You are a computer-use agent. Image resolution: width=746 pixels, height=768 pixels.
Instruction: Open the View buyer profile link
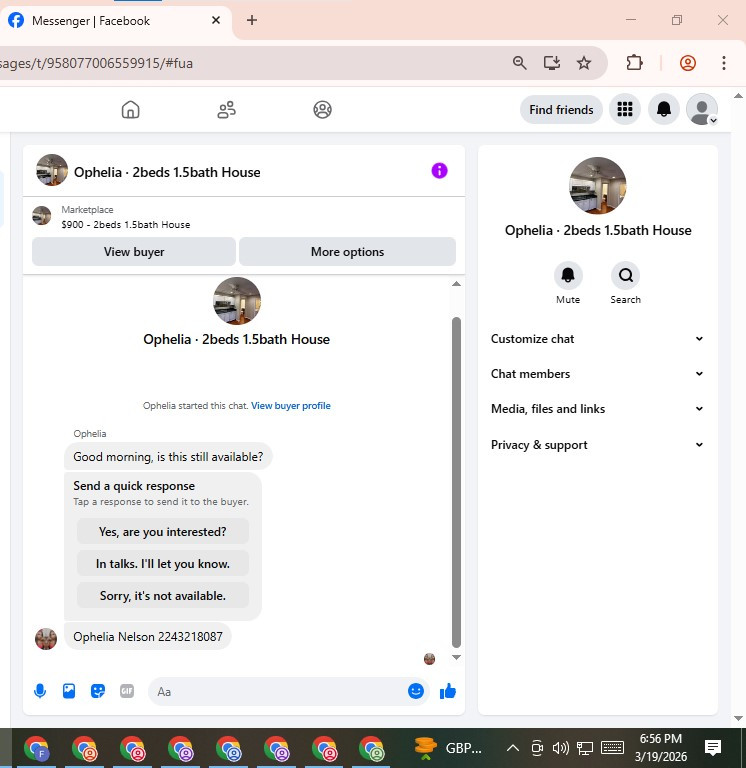[x=291, y=406]
